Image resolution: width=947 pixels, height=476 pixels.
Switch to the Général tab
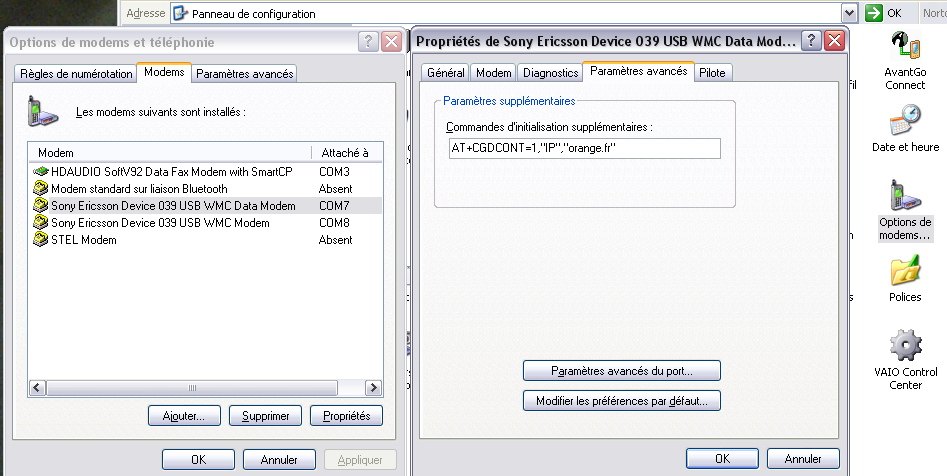pyautogui.click(x=446, y=72)
